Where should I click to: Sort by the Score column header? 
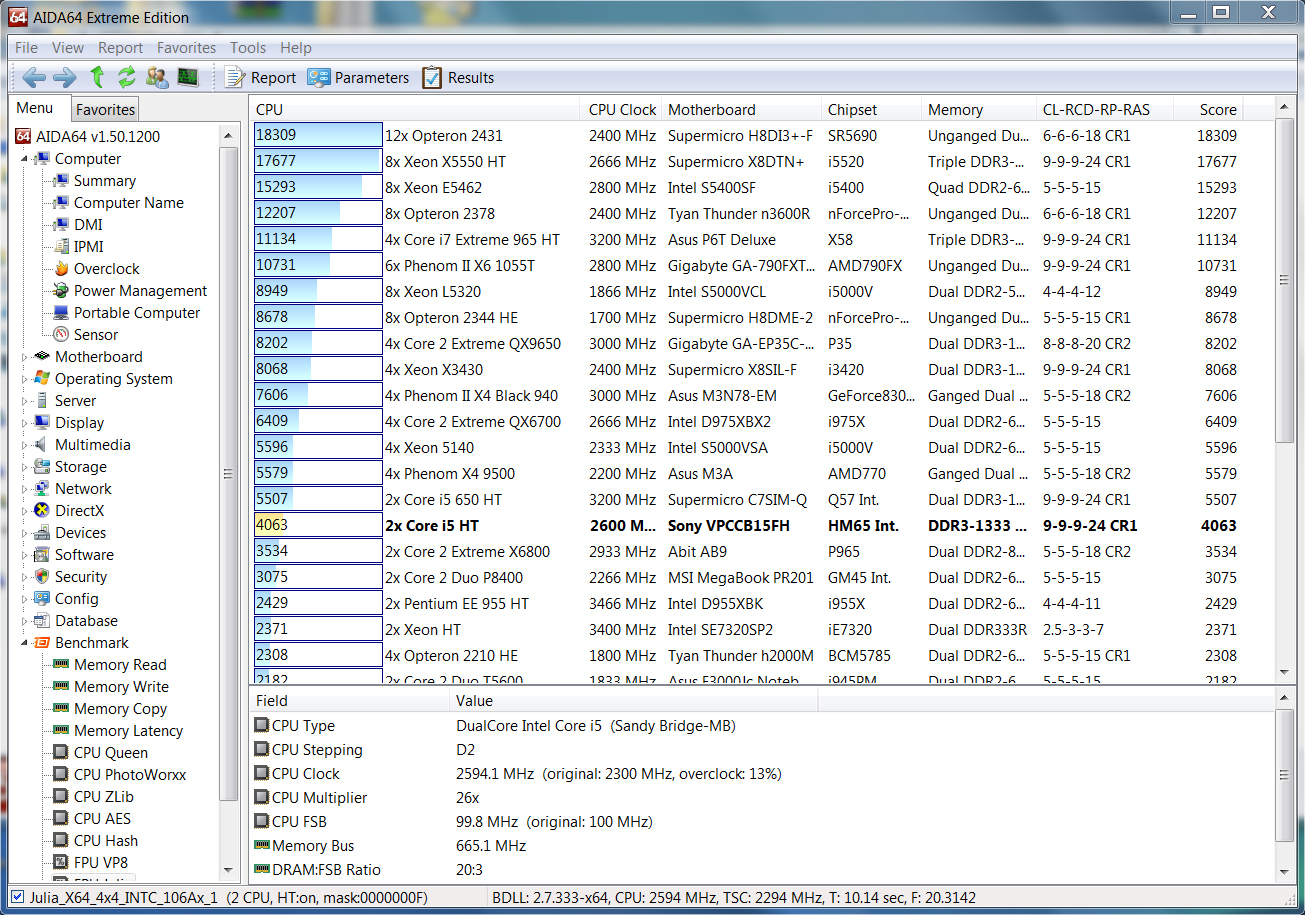pos(1209,110)
